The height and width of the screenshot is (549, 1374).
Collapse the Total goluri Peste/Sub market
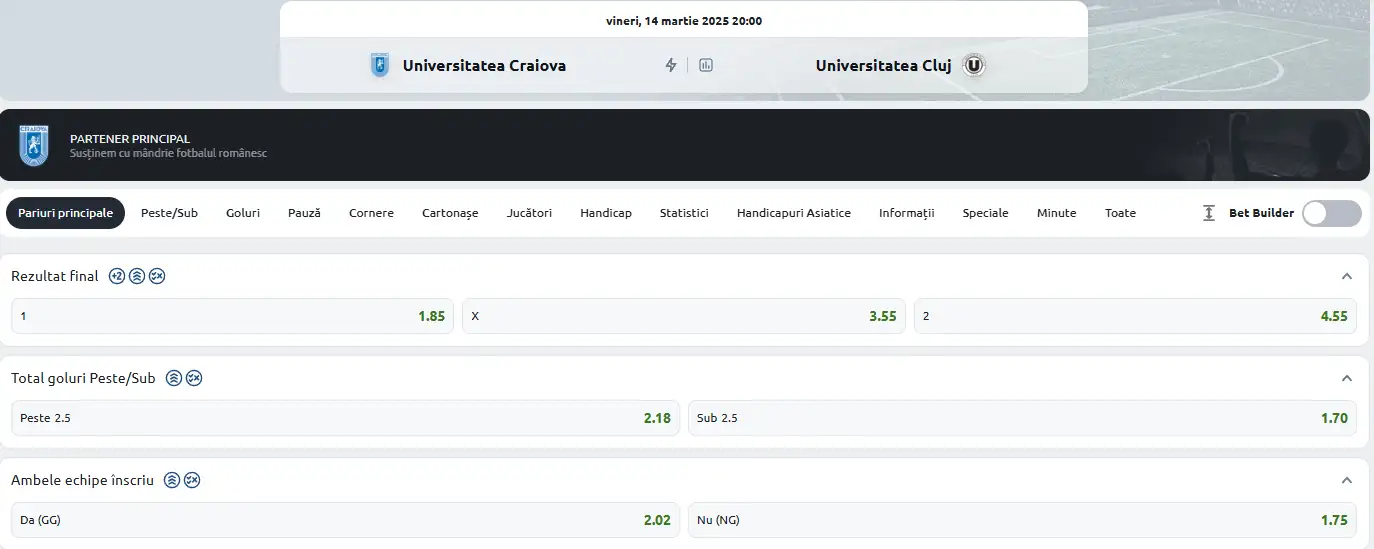[x=1347, y=378]
